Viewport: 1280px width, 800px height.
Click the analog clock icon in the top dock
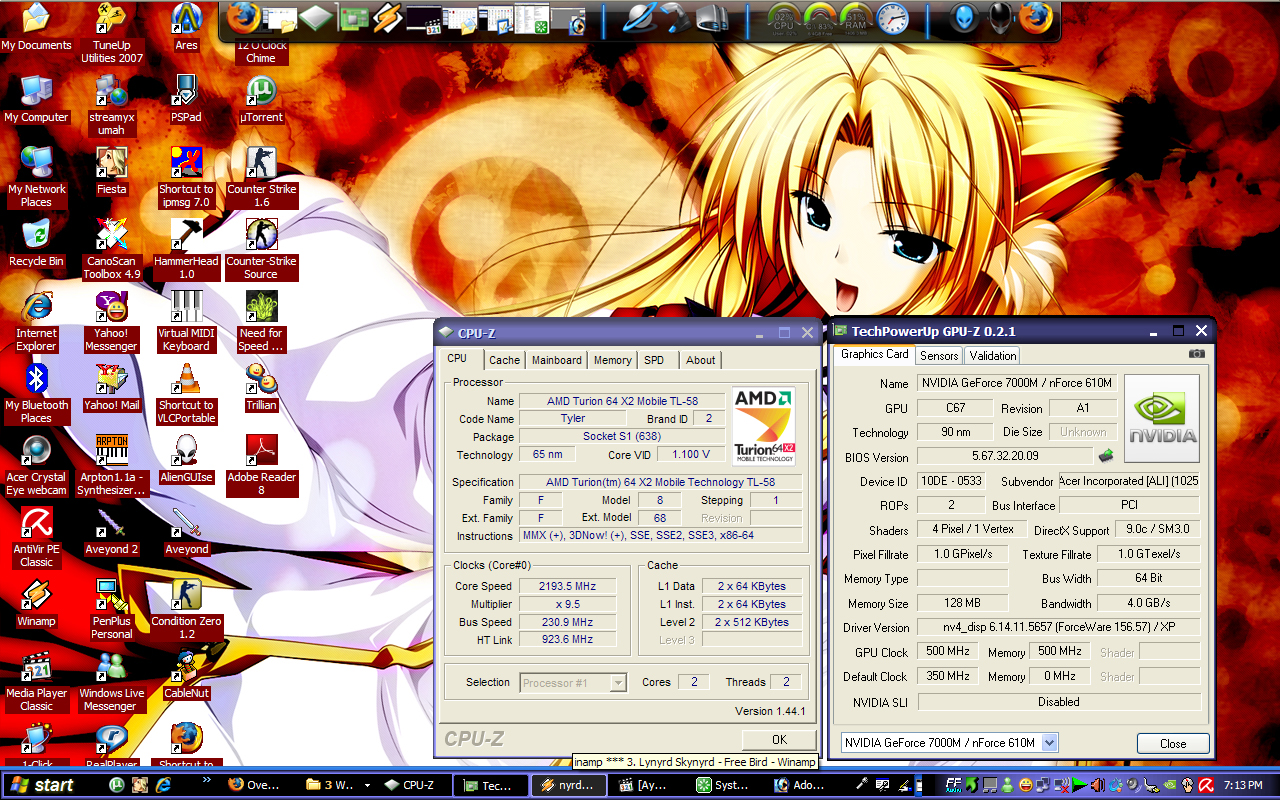893,18
